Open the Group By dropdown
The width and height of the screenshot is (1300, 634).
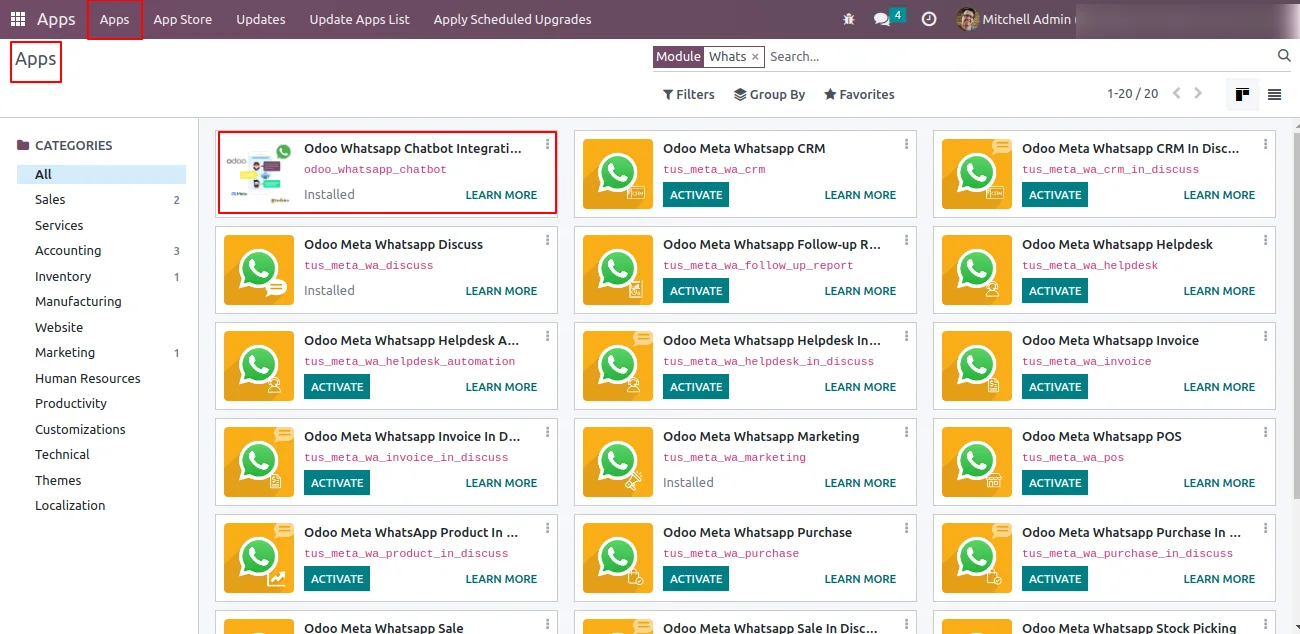tap(769, 94)
